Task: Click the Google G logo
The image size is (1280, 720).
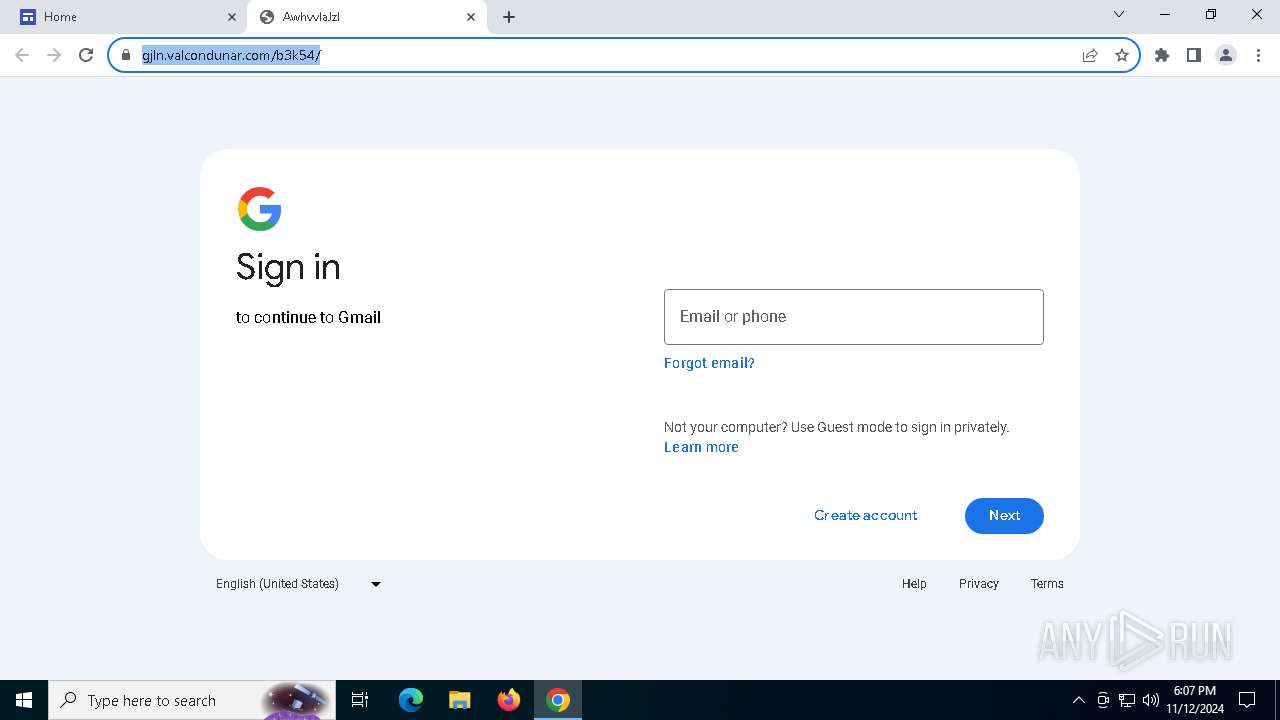Action: [259, 209]
